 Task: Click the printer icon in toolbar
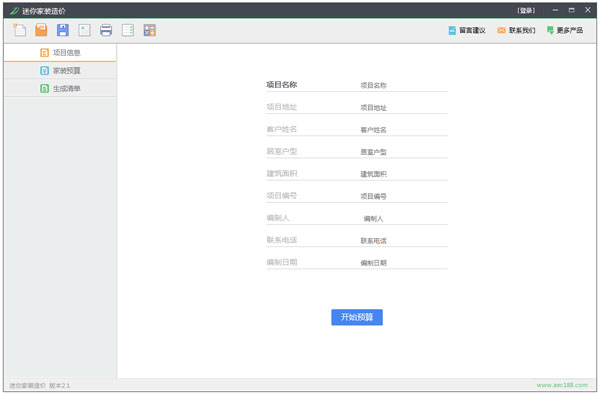(x=106, y=30)
